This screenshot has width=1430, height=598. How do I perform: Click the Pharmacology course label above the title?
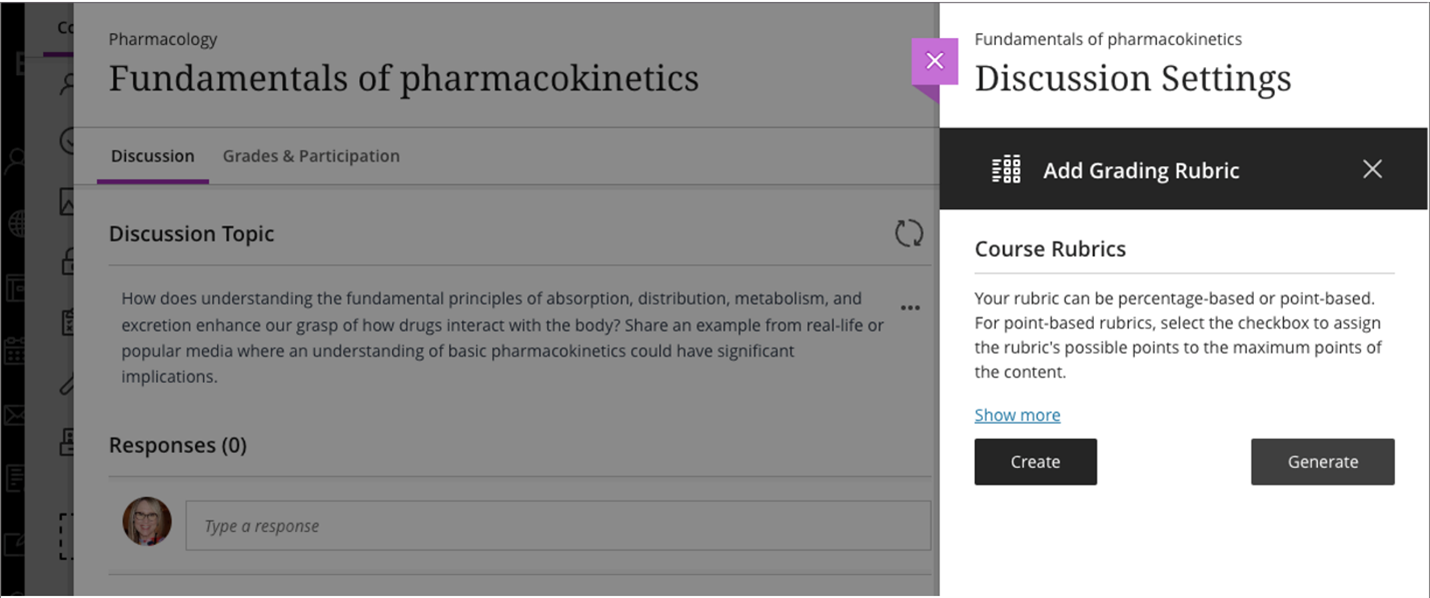tap(163, 39)
